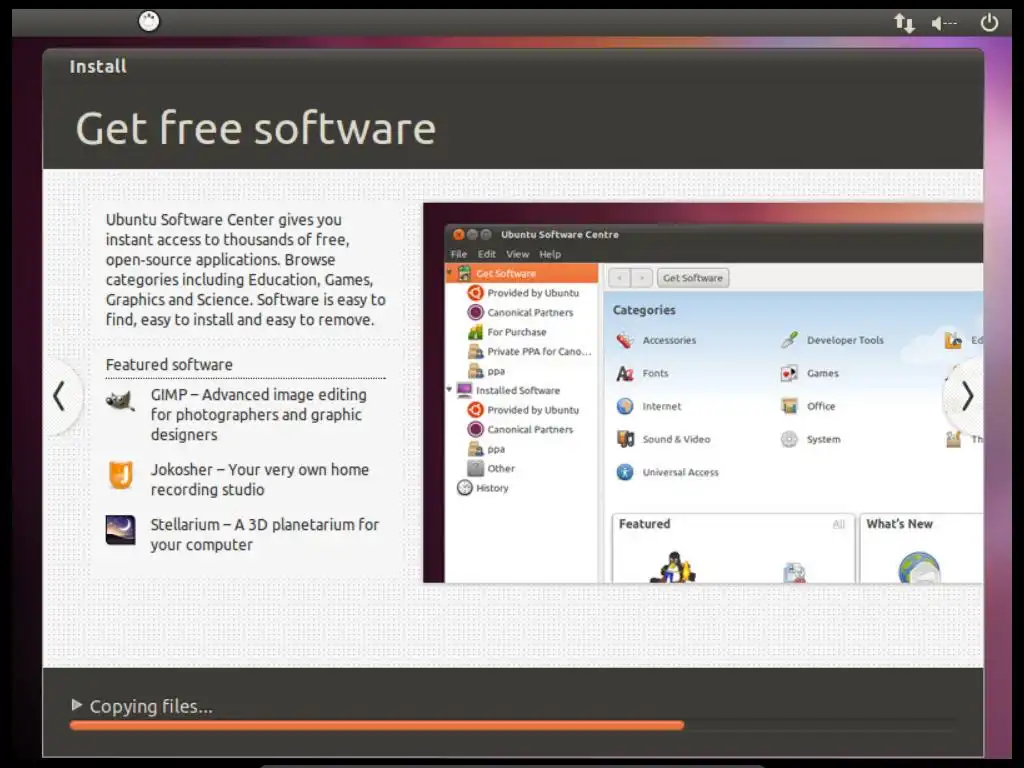Collapse the Installed Software tree arrow
The image size is (1024, 768).
click(449, 389)
